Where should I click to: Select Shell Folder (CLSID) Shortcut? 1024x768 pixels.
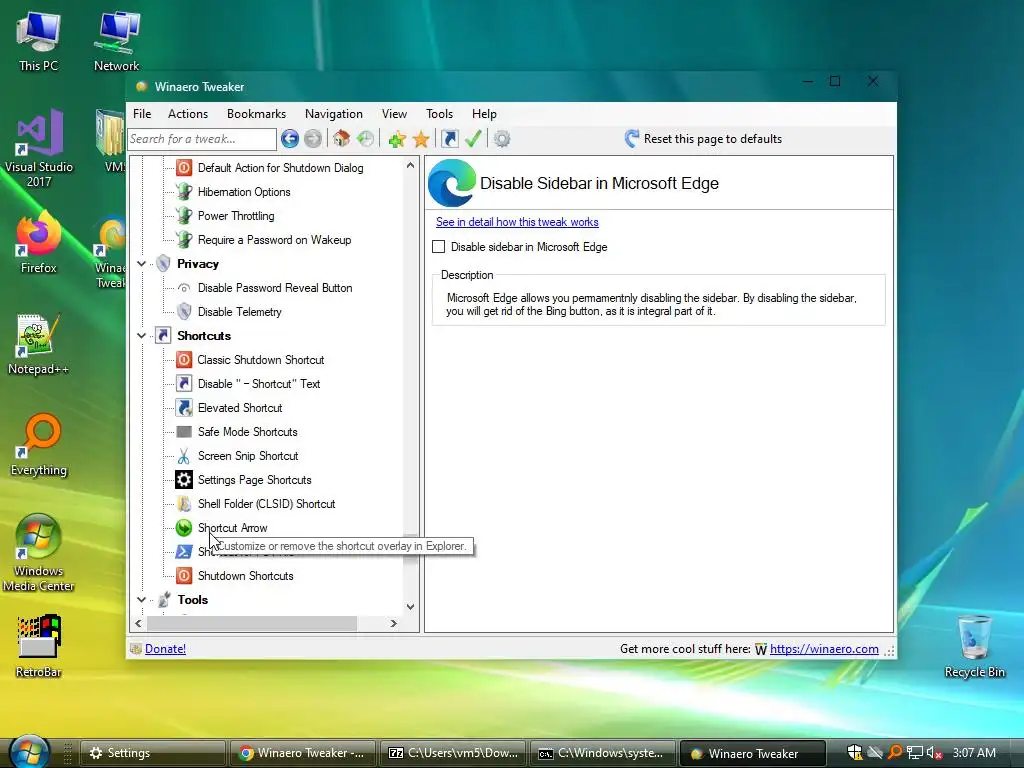(x=266, y=504)
